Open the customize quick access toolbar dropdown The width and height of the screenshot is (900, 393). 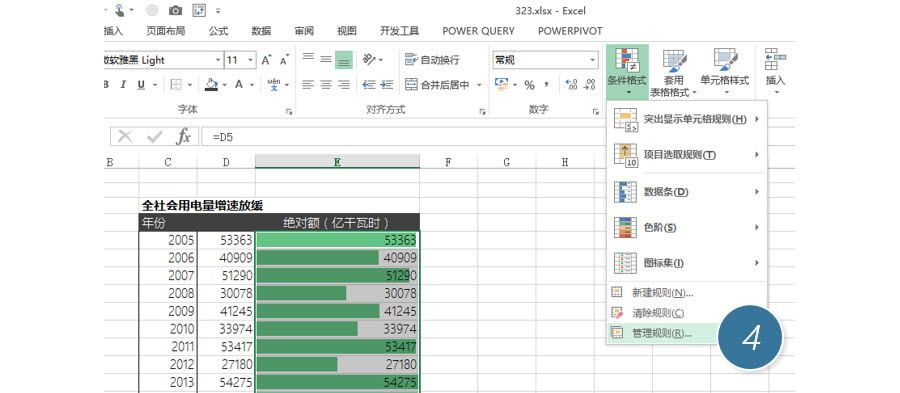point(218,11)
